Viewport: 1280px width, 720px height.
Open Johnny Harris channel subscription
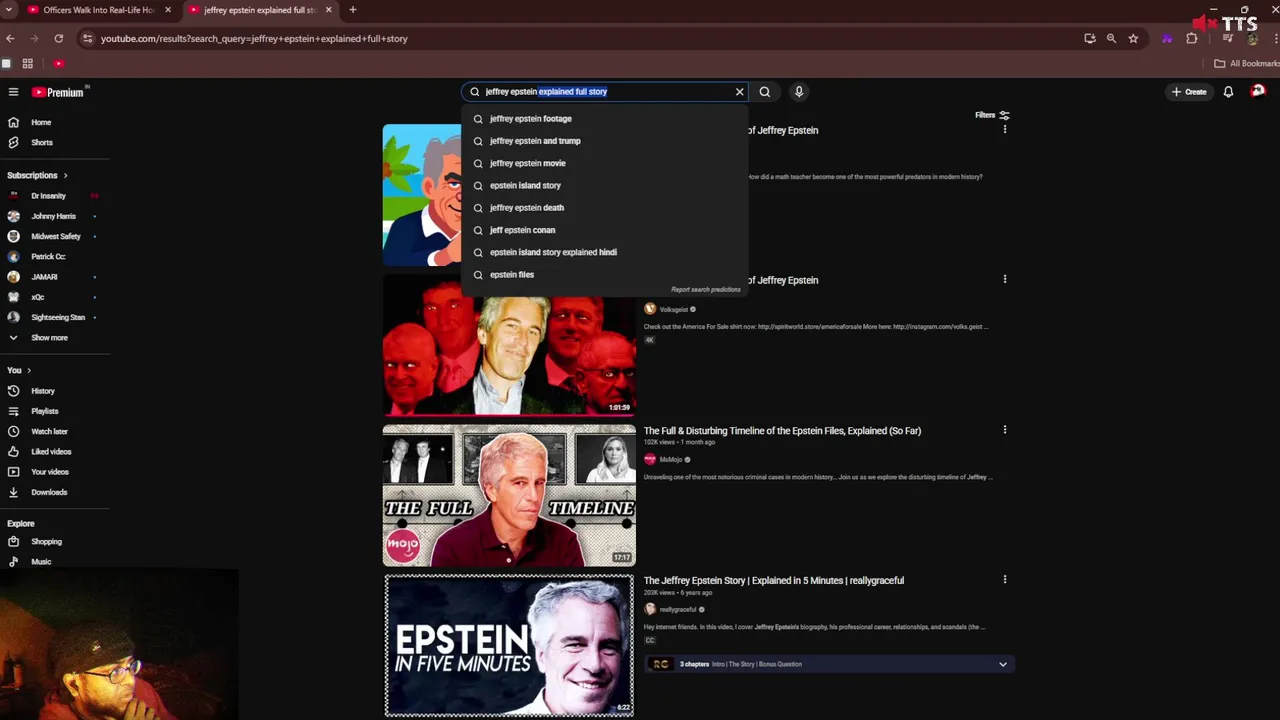click(x=52, y=216)
